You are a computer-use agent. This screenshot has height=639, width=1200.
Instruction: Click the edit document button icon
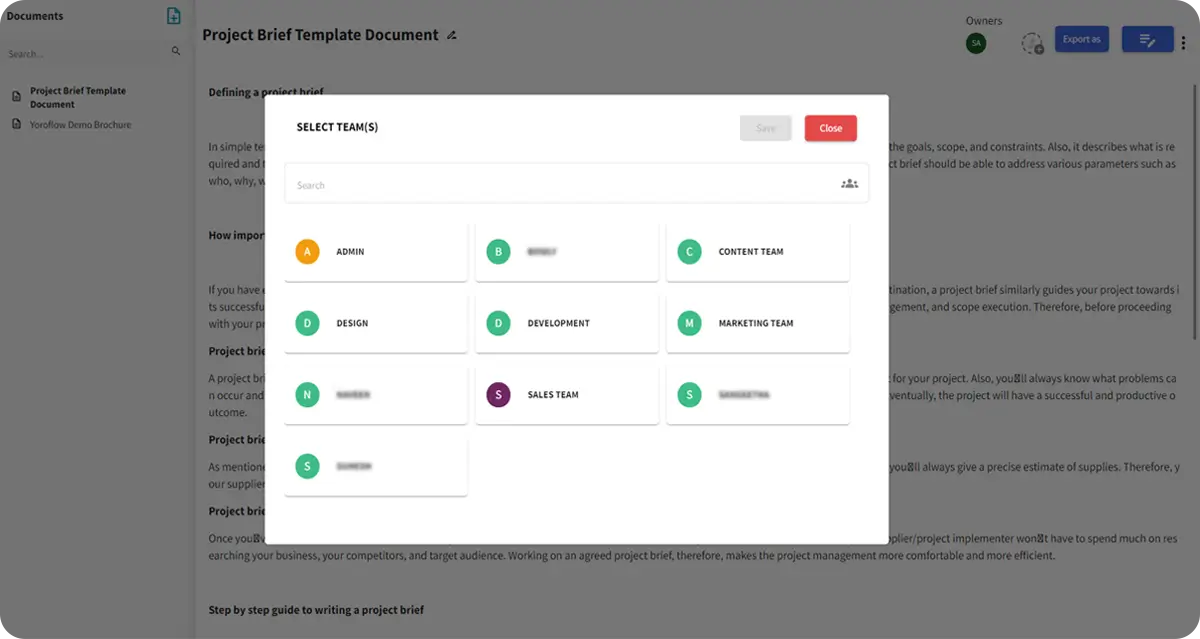[x=1147, y=40]
